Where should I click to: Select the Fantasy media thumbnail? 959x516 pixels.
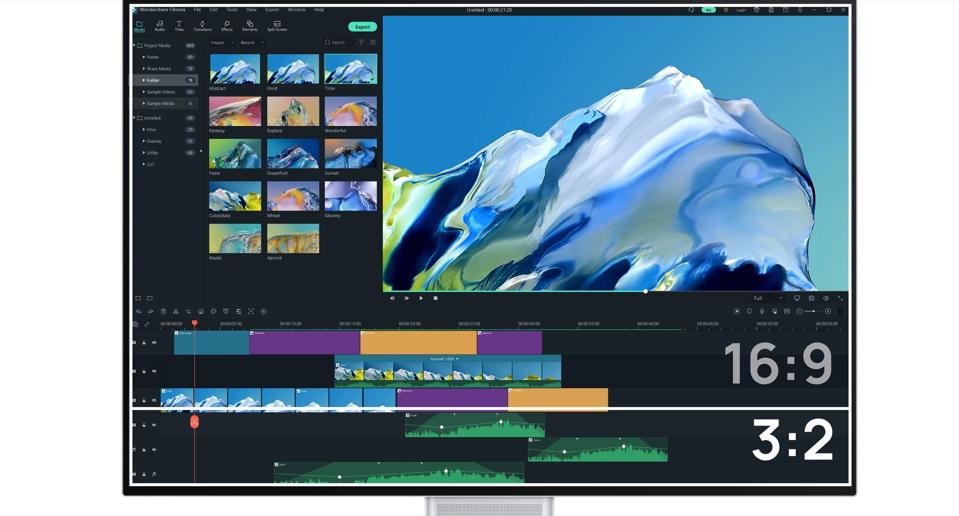[x=235, y=112]
